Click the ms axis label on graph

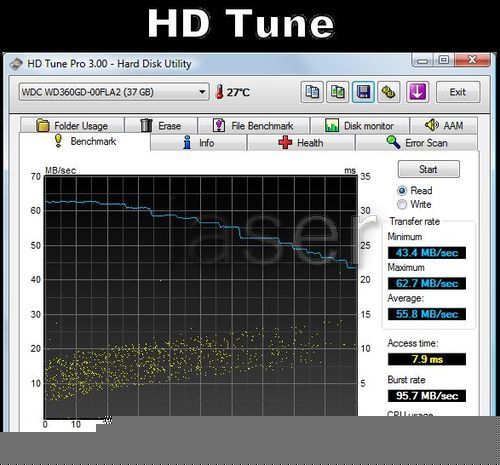pyautogui.click(x=350, y=171)
